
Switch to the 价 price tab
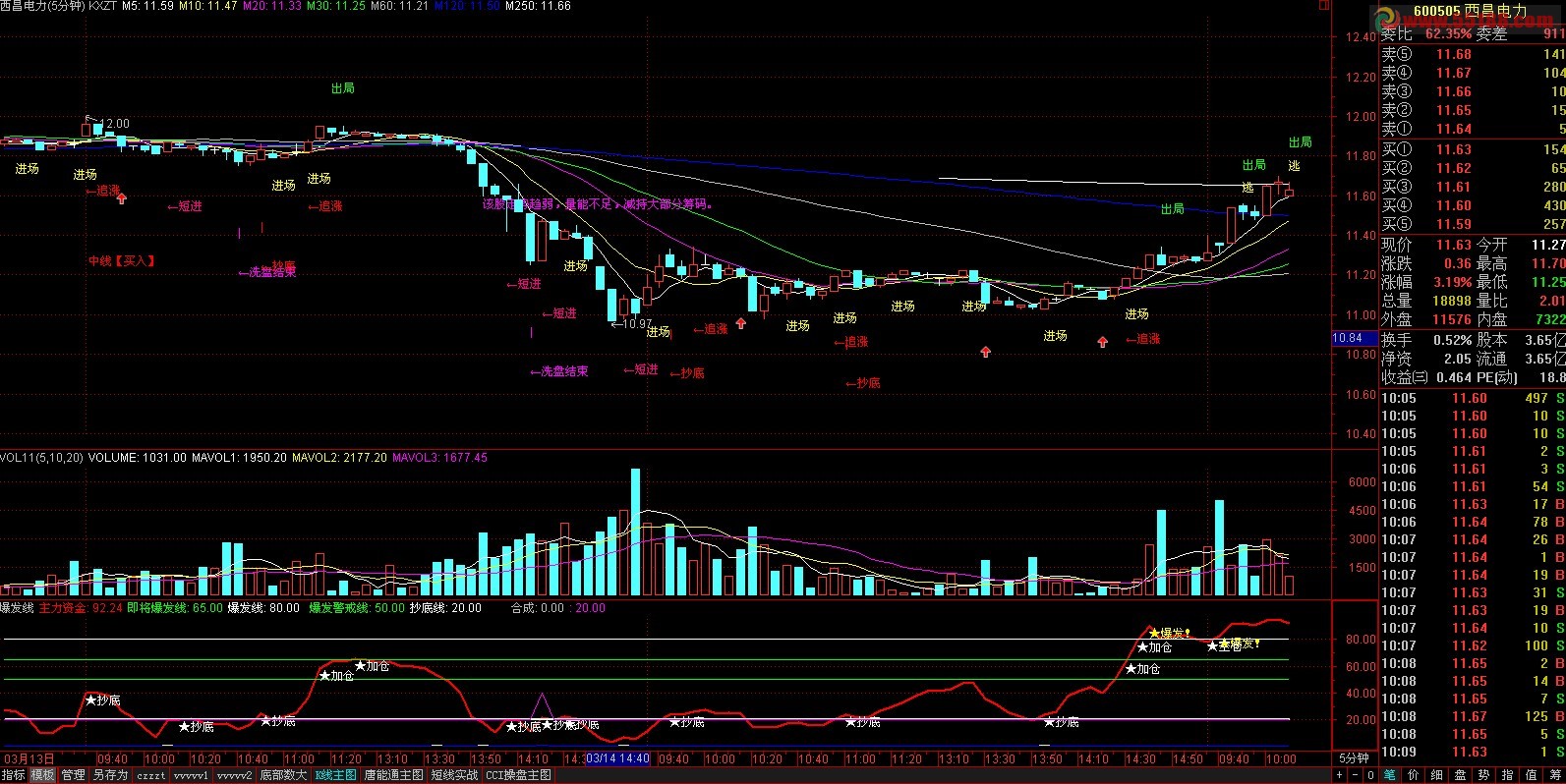click(1414, 775)
